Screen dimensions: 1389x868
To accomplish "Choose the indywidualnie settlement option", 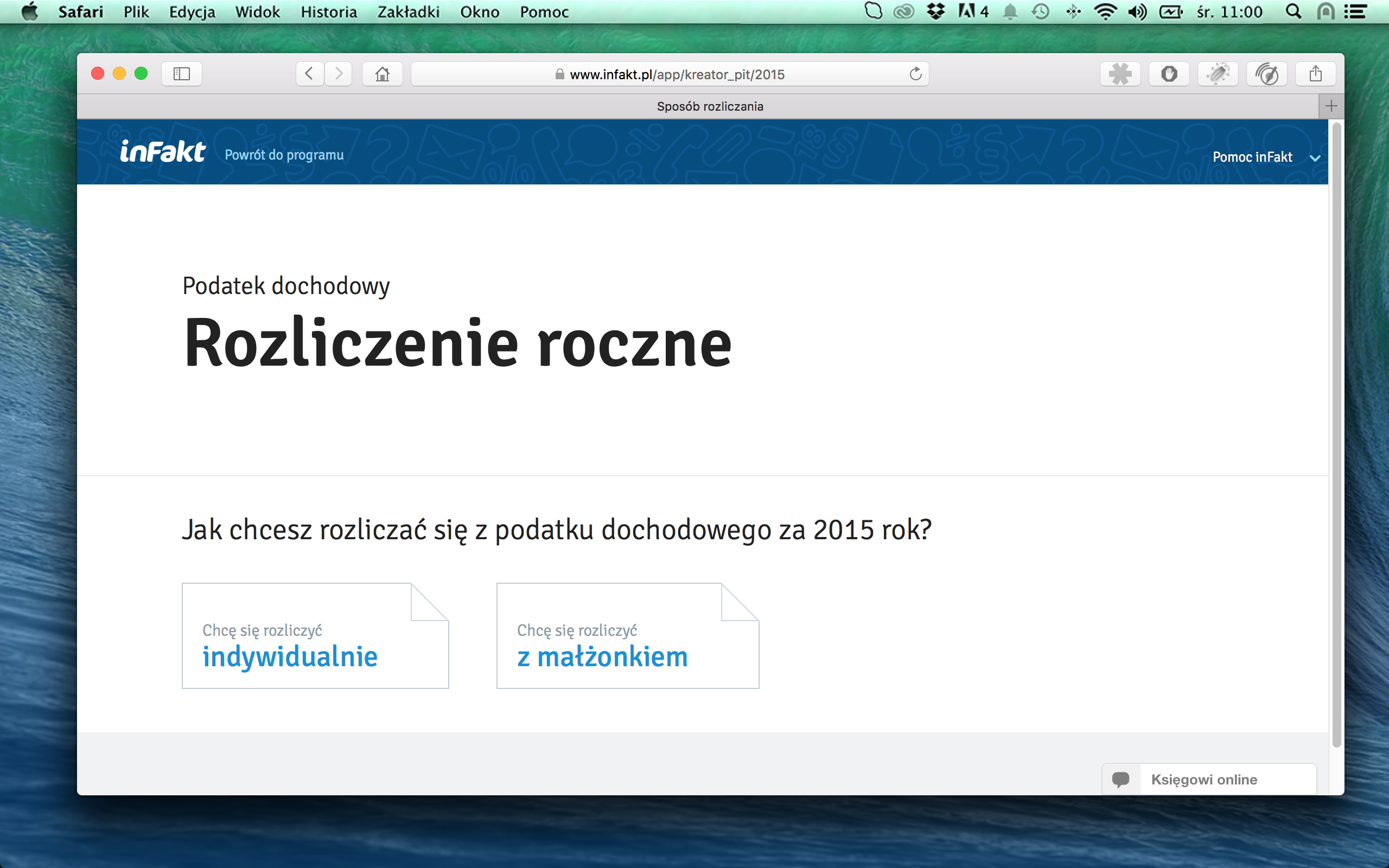I will click(315, 635).
